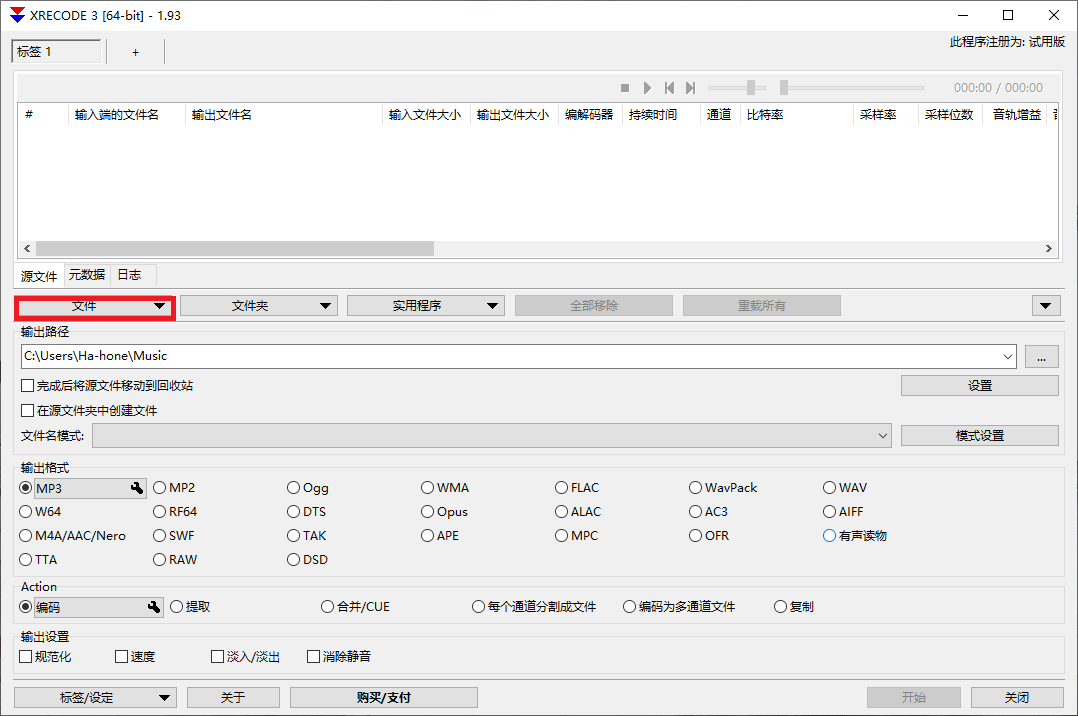The height and width of the screenshot is (716, 1078).
Task: Open the far-right arrow dropdown button
Action: pos(1046,306)
